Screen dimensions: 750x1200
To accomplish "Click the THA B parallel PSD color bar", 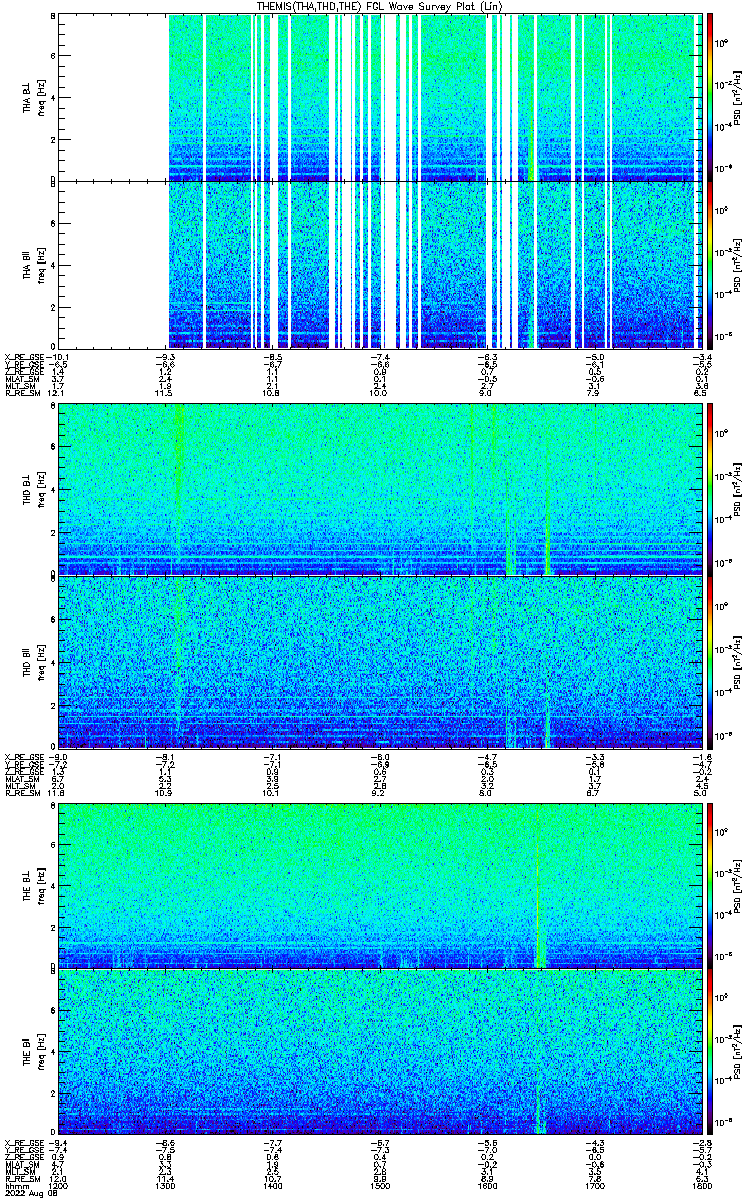I will [x=710, y=264].
